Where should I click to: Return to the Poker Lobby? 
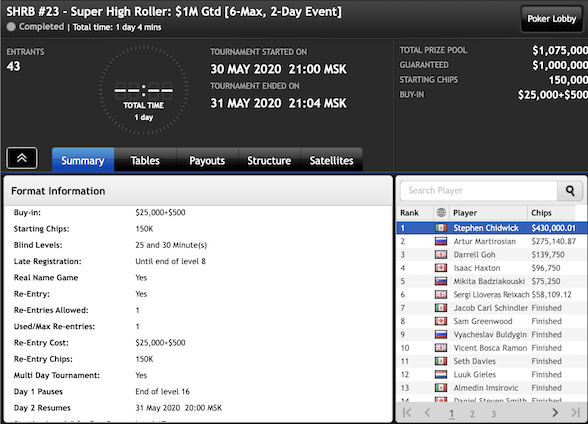[x=552, y=19]
